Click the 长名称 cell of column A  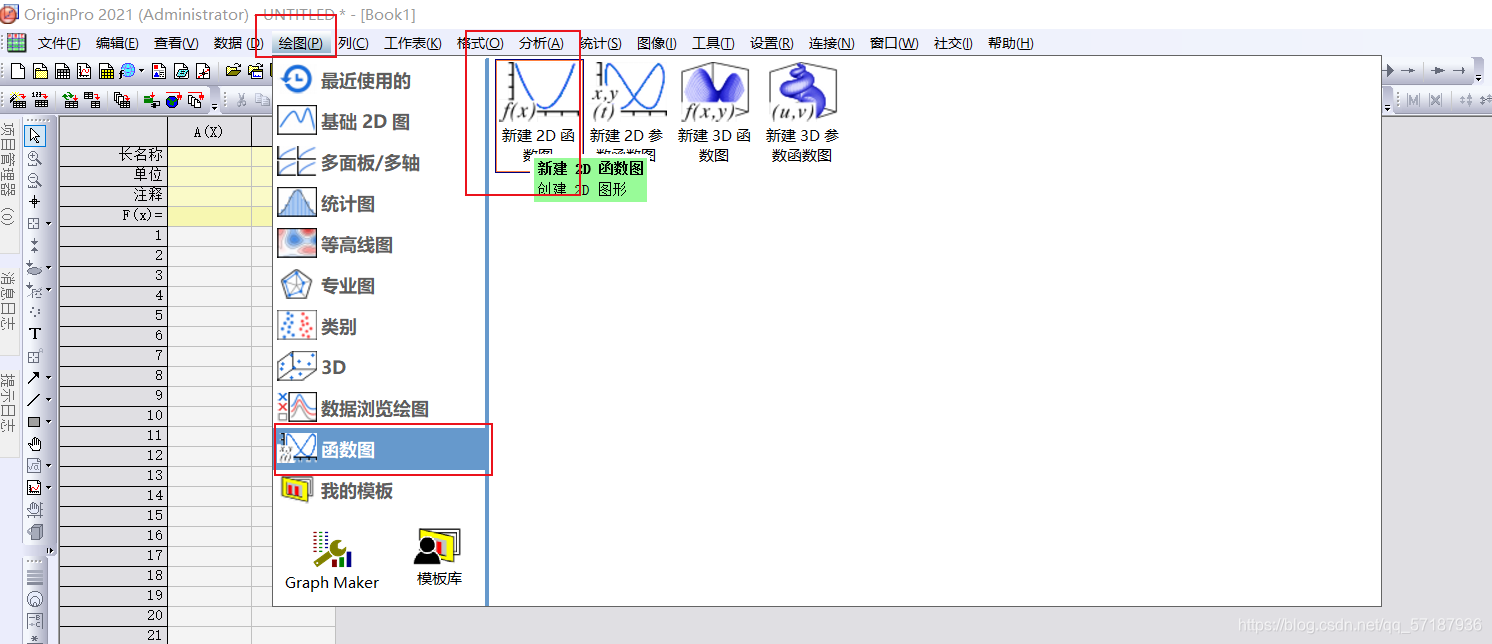click(x=209, y=155)
